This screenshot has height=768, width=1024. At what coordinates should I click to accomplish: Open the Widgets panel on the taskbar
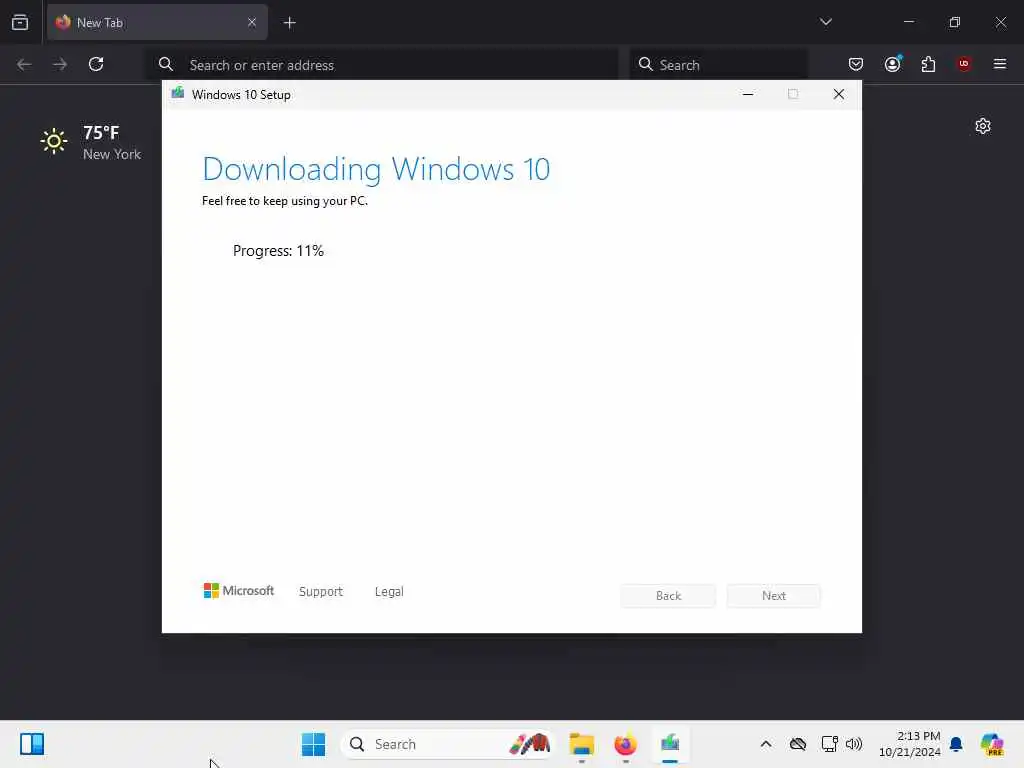click(x=32, y=744)
